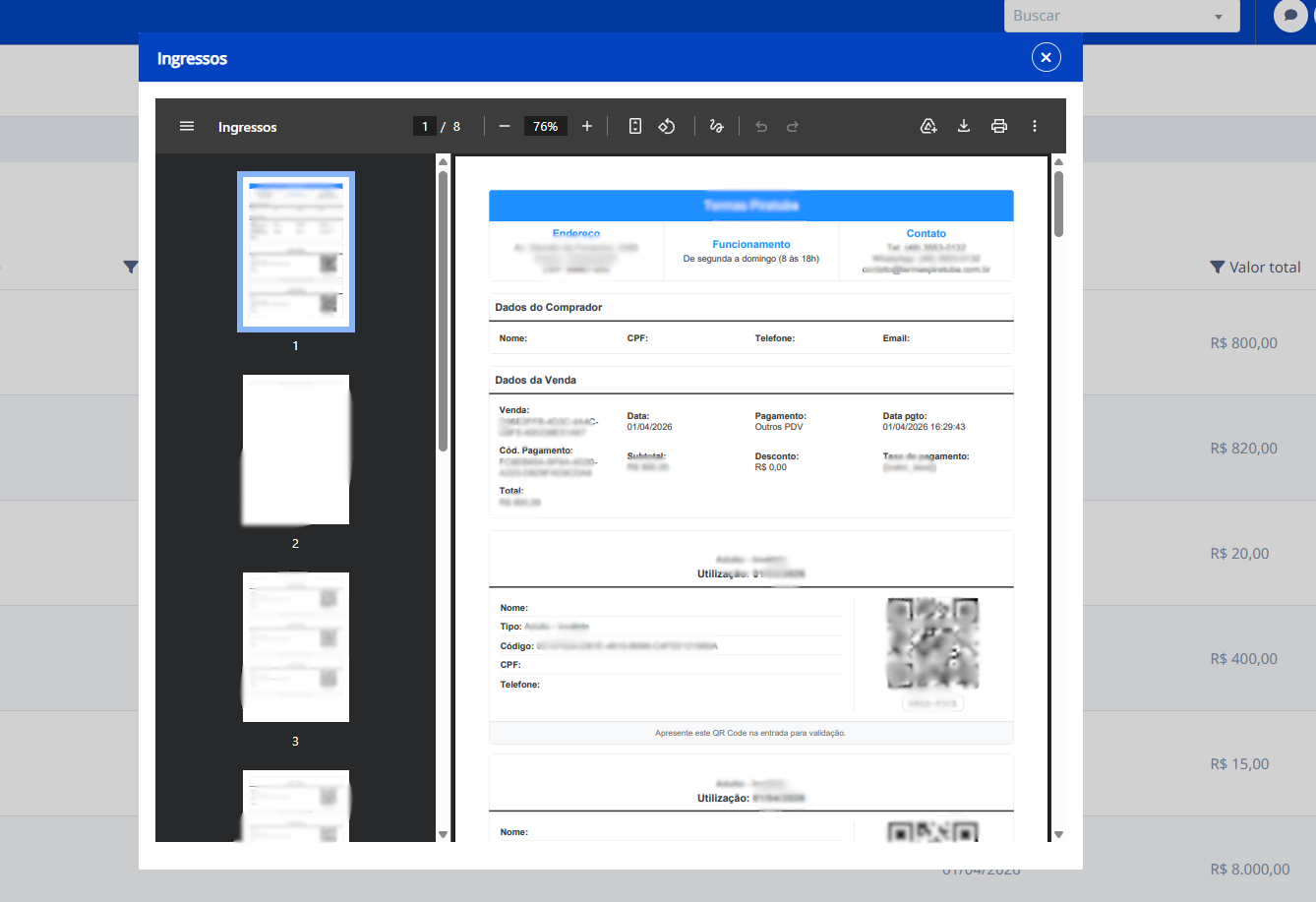Rotate the document counterclockwise
The image size is (1316, 902).
pyautogui.click(x=667, y=126)
